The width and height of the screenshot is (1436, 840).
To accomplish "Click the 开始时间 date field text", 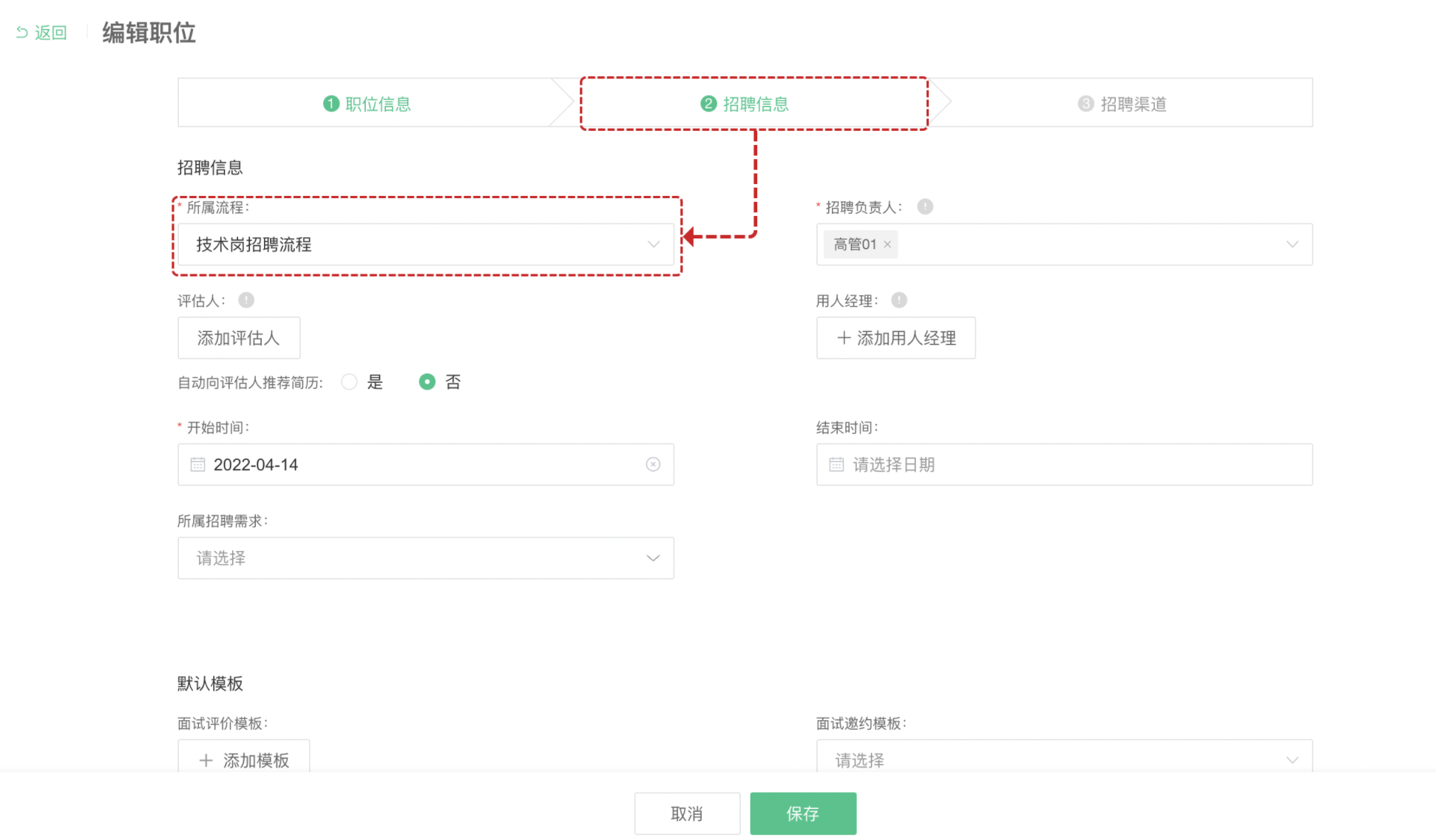I will [x=256, y=464].
